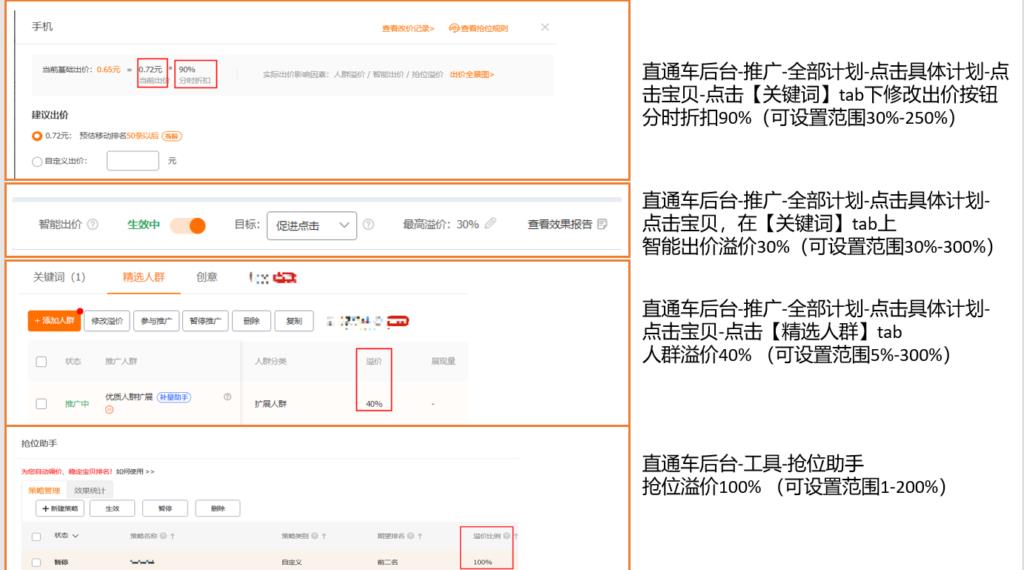Click the 当前 badge beside suggested bid
The height and width of the screenshot is (570, 1024).
(x=172, y=136)
